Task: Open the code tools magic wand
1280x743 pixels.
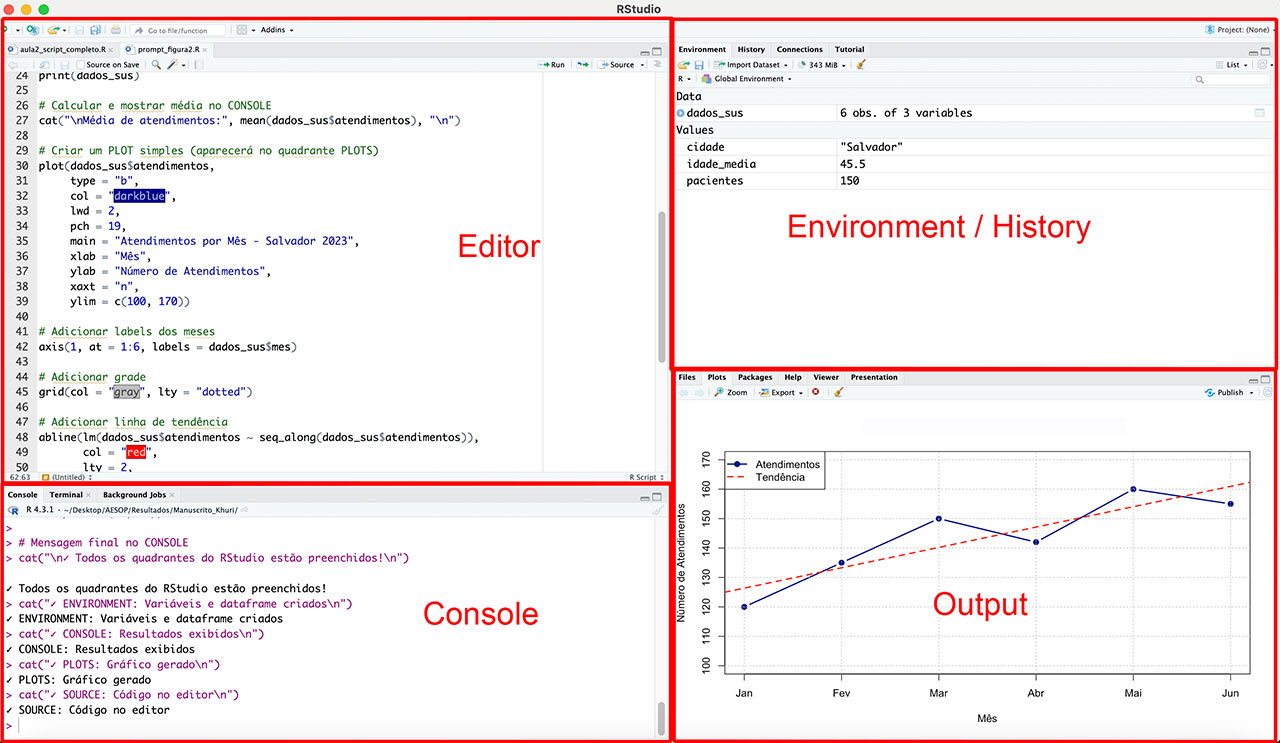Action: pyautogui.click(x=172, y=65)
